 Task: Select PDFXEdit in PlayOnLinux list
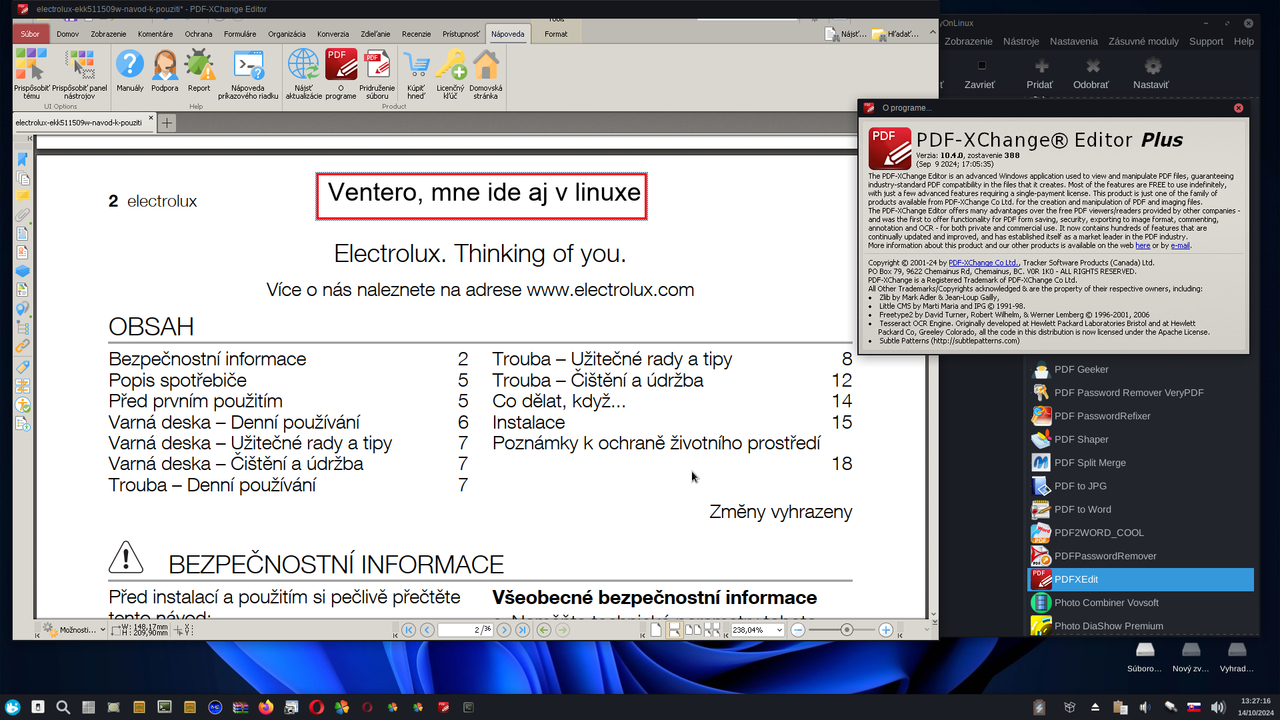pos(1140,579)
